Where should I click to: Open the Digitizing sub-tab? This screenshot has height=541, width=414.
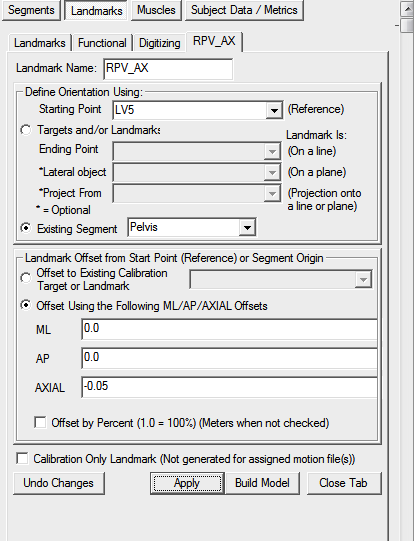tap(159, 43)
